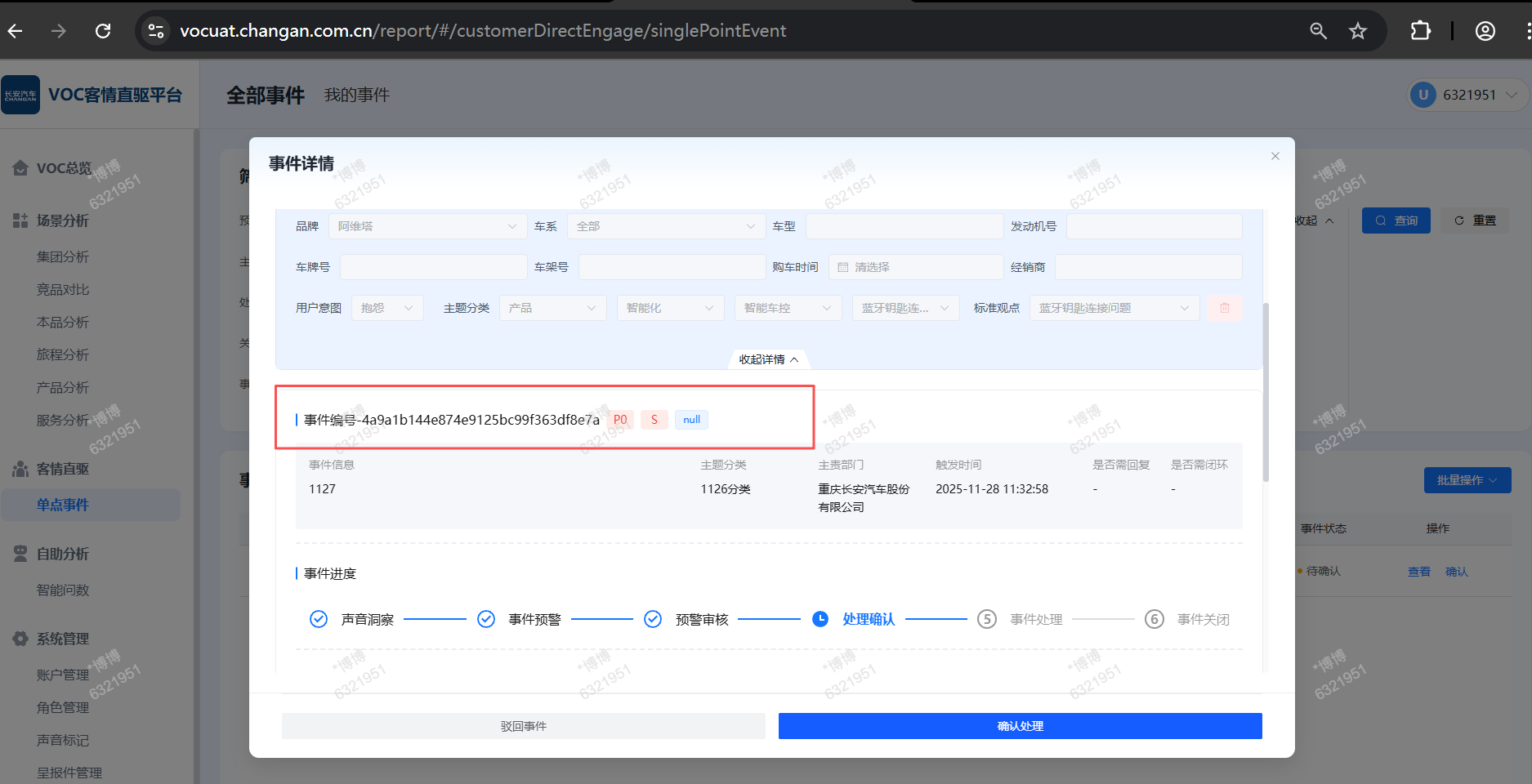Collapse details via 收起详情 toggle
Image resolution: width=1532 pixels, height=784 pixels.
(768, 359)
